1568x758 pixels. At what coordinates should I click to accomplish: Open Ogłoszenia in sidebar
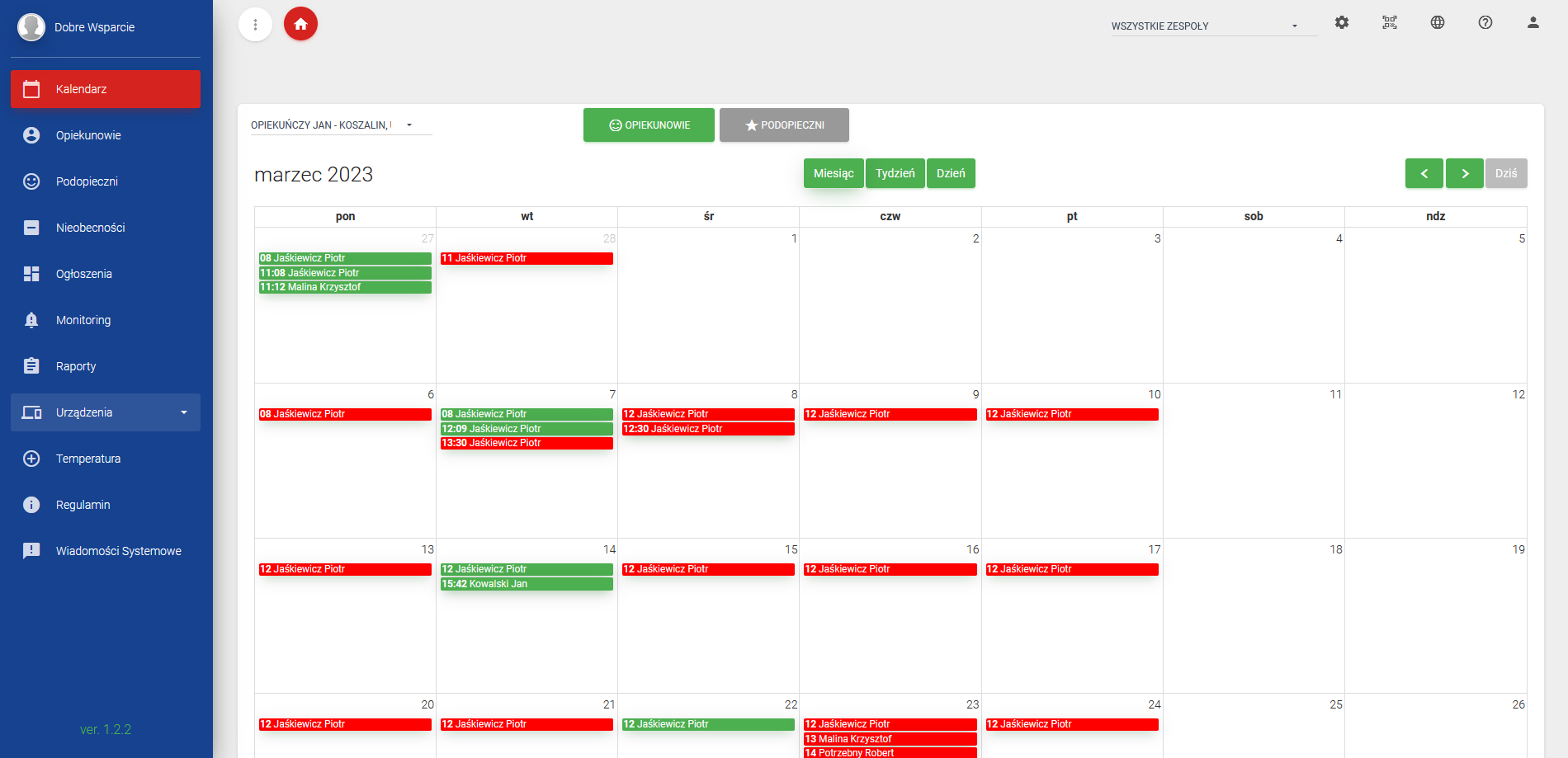106,274
